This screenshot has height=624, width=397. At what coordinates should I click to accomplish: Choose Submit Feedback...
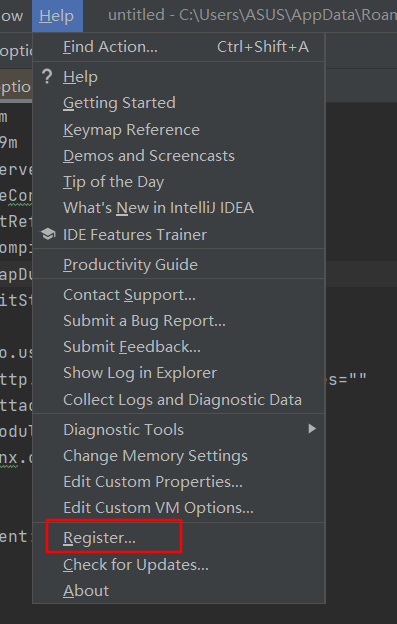point(179,347)
